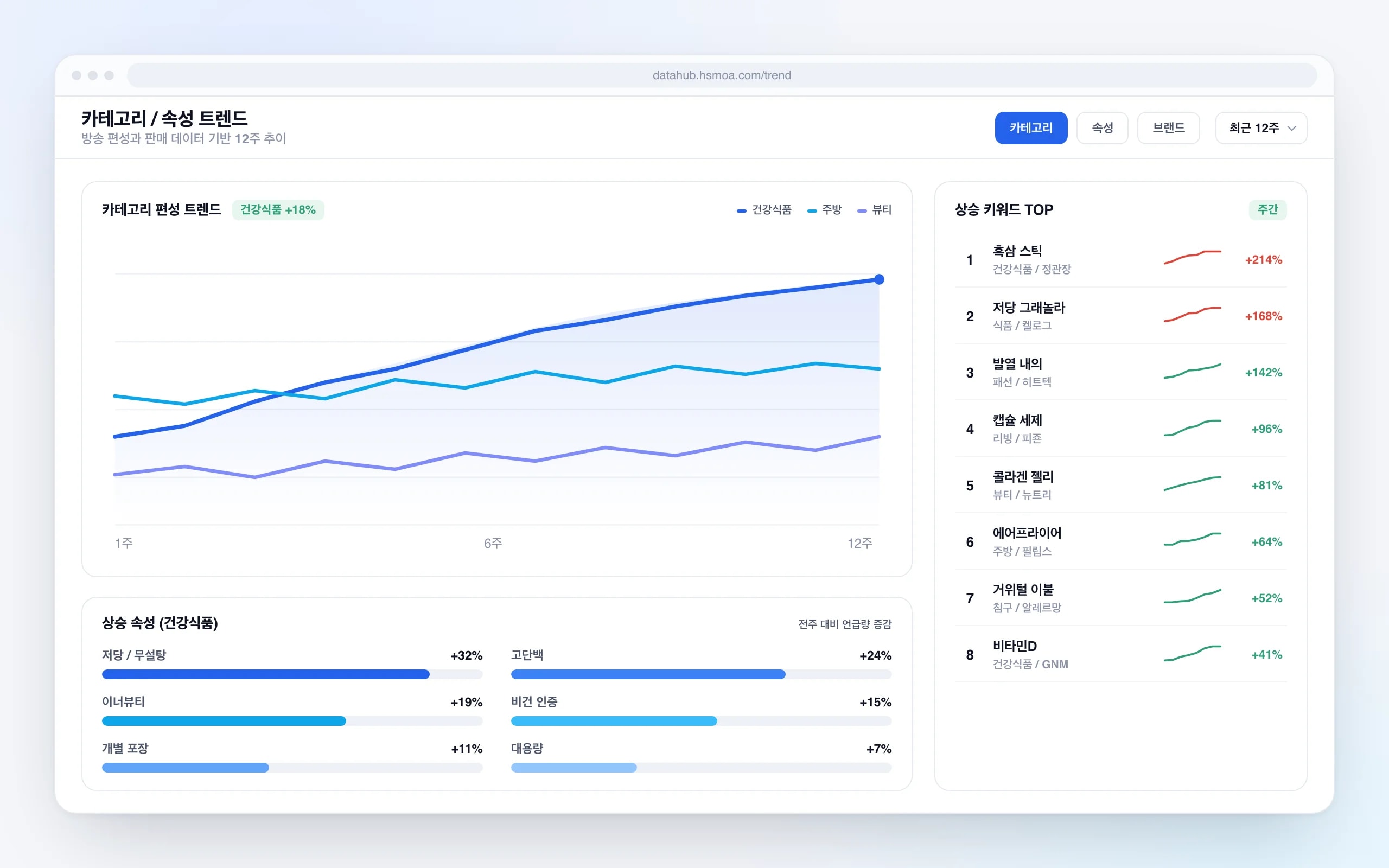This screenshot has height=868, width=1389.
Task: Open keyword 저당 그래놀라
Action: click(x=1120, y=316)
